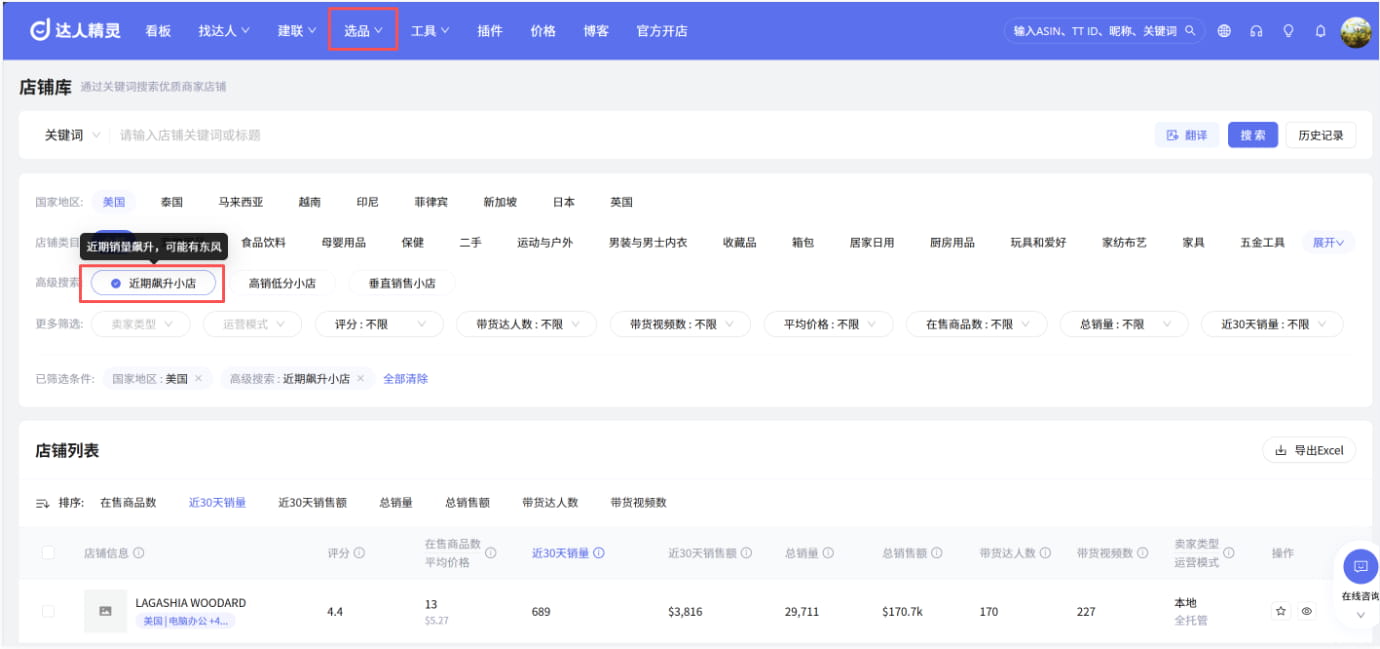Sort the list by 总销售额
The height and width of the screenshot is (649, 1380).
(467, 503)
